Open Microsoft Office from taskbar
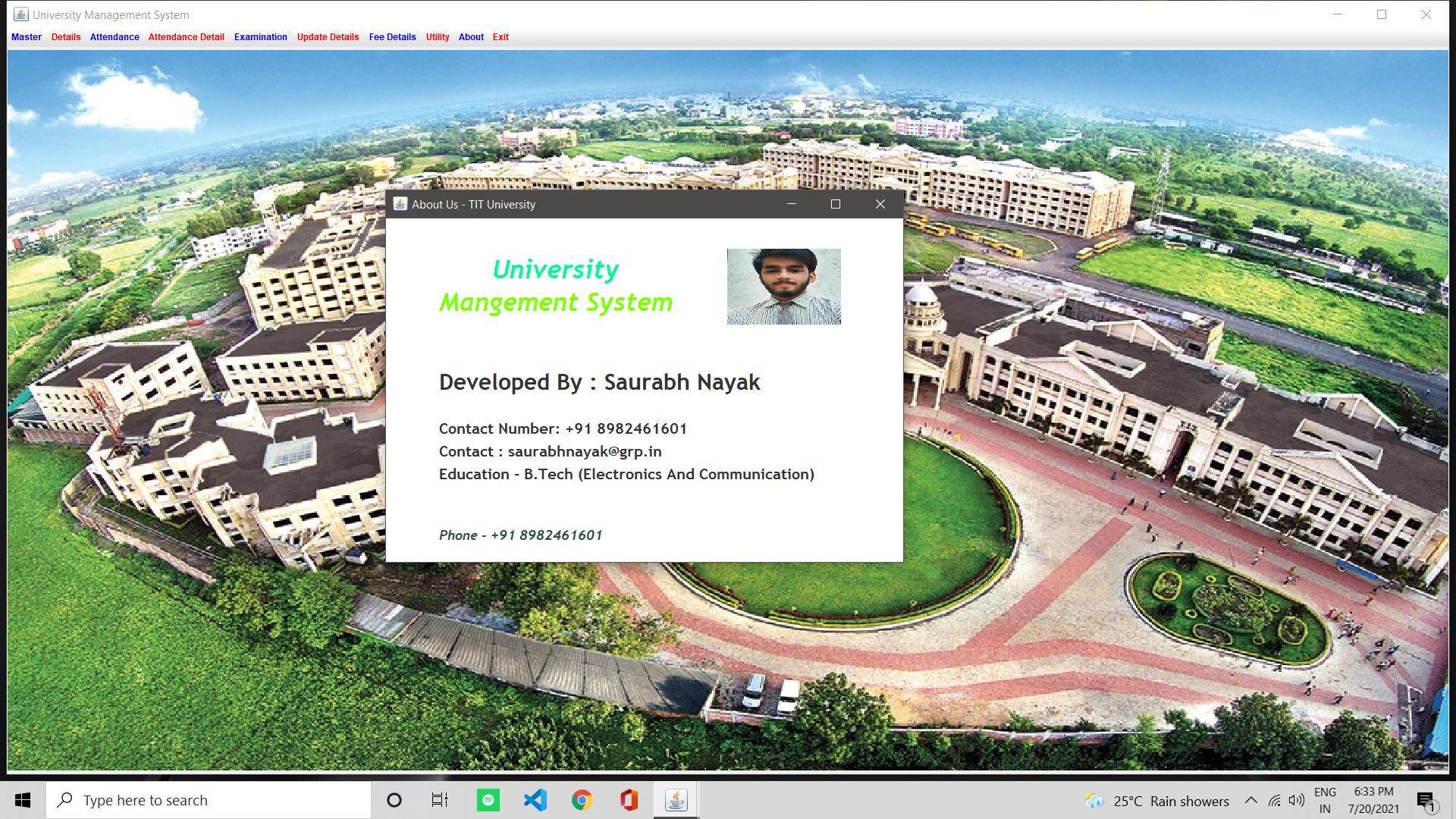 click(629, 800)
